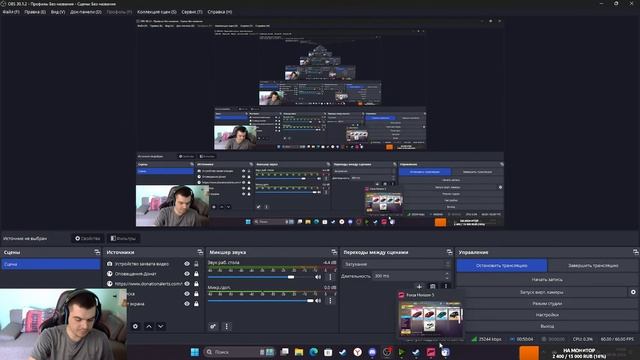Open the Коллекция сцен menu

click(x=157, y=12)
